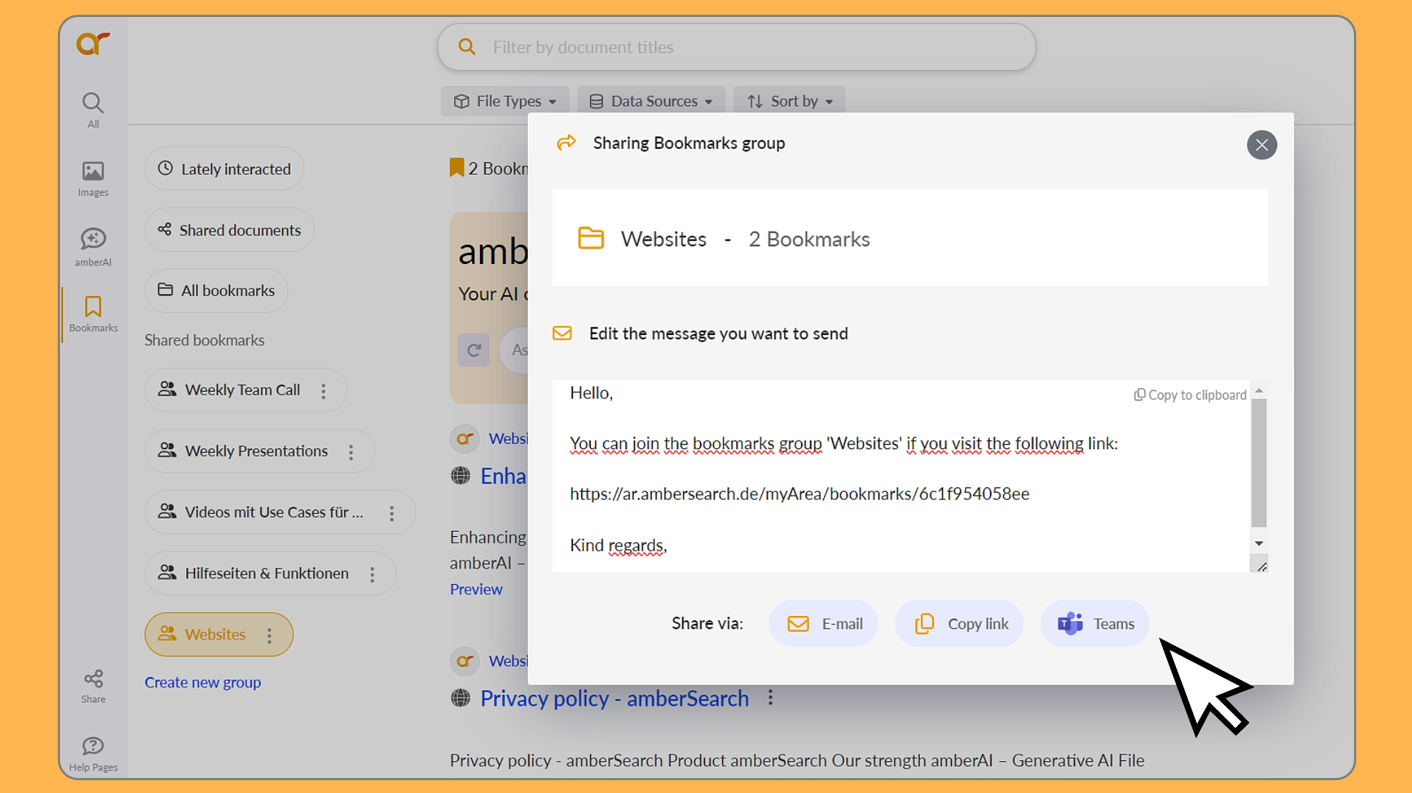Open the Data Sources dropdown
This screenshot has height=793, width=1412.
[x=650, y=101]
